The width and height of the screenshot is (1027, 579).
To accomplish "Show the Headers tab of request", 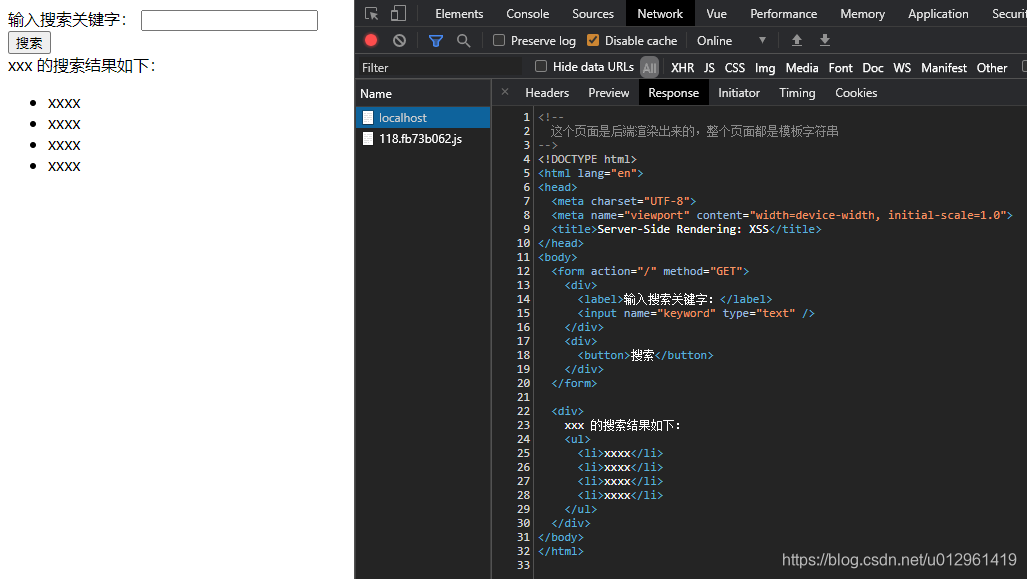I will [547, 93].
